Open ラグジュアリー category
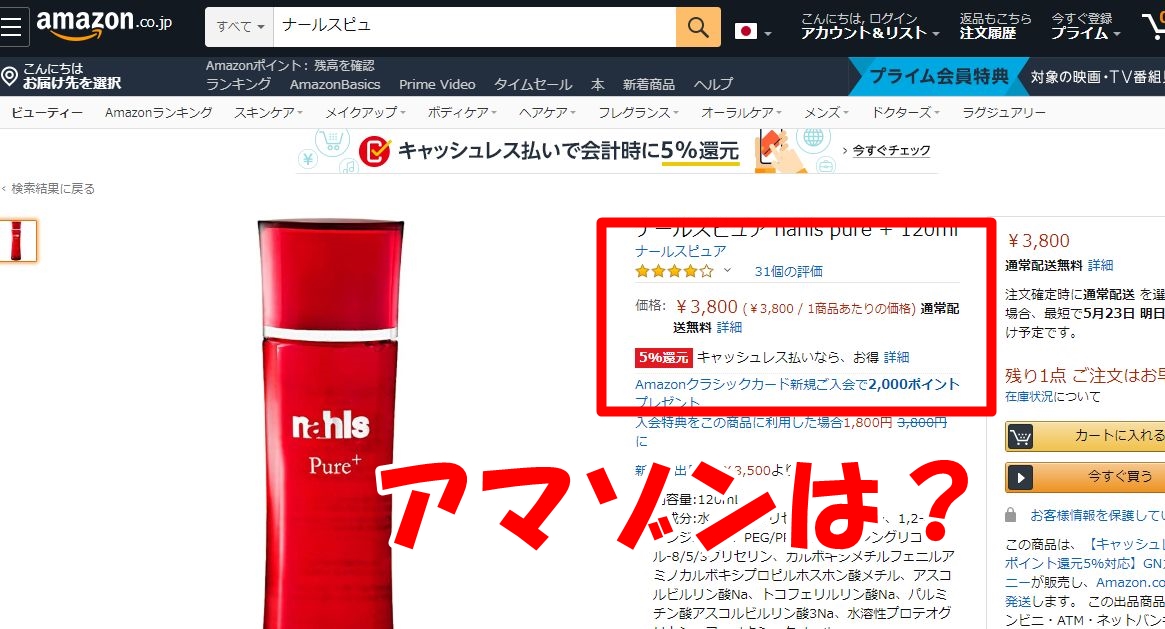Image resolution: width=1165 pixels, height=629 pixels. [x=1004, y=113]
